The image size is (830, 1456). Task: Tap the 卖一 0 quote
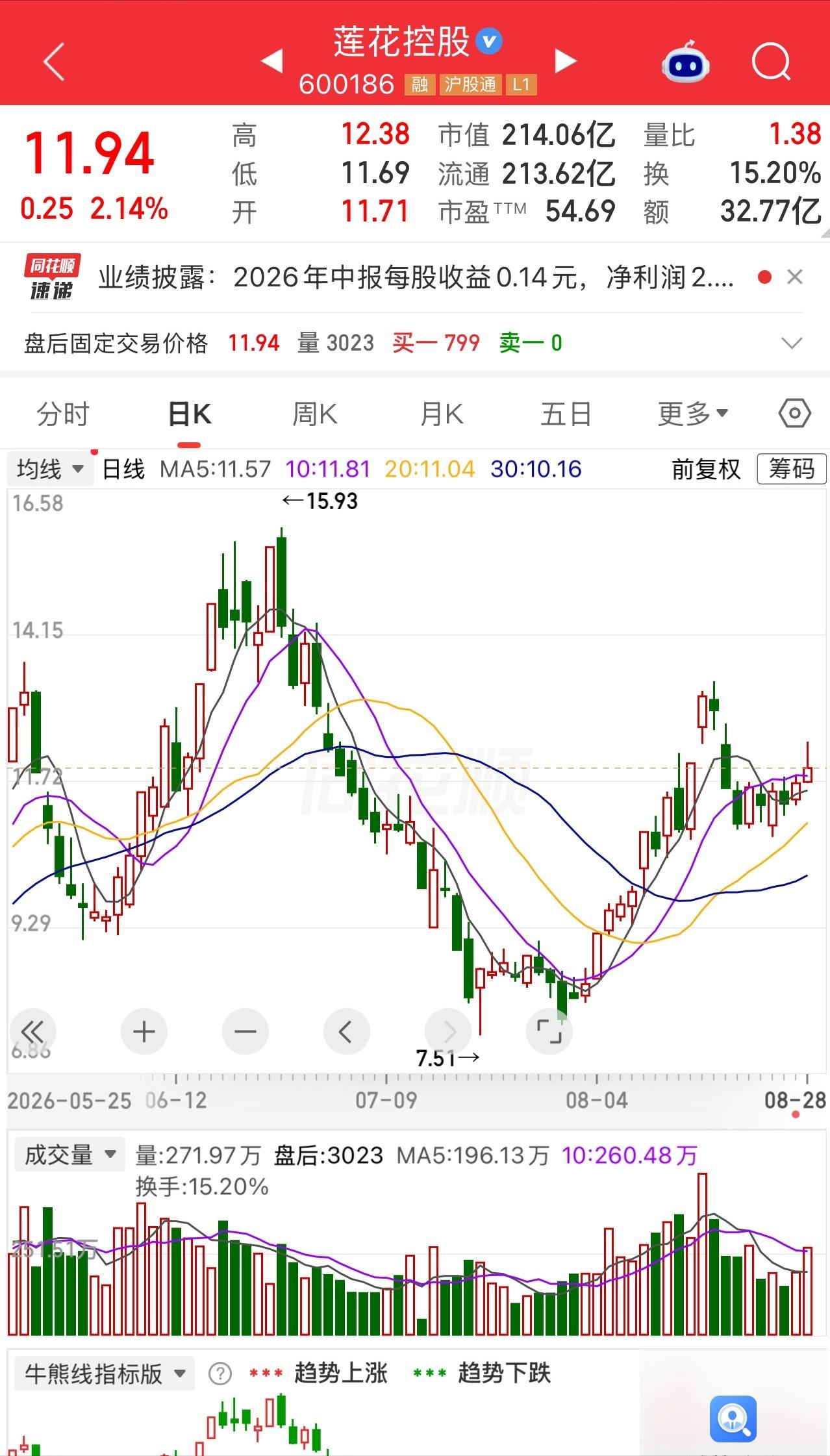[x=531, y=343]
